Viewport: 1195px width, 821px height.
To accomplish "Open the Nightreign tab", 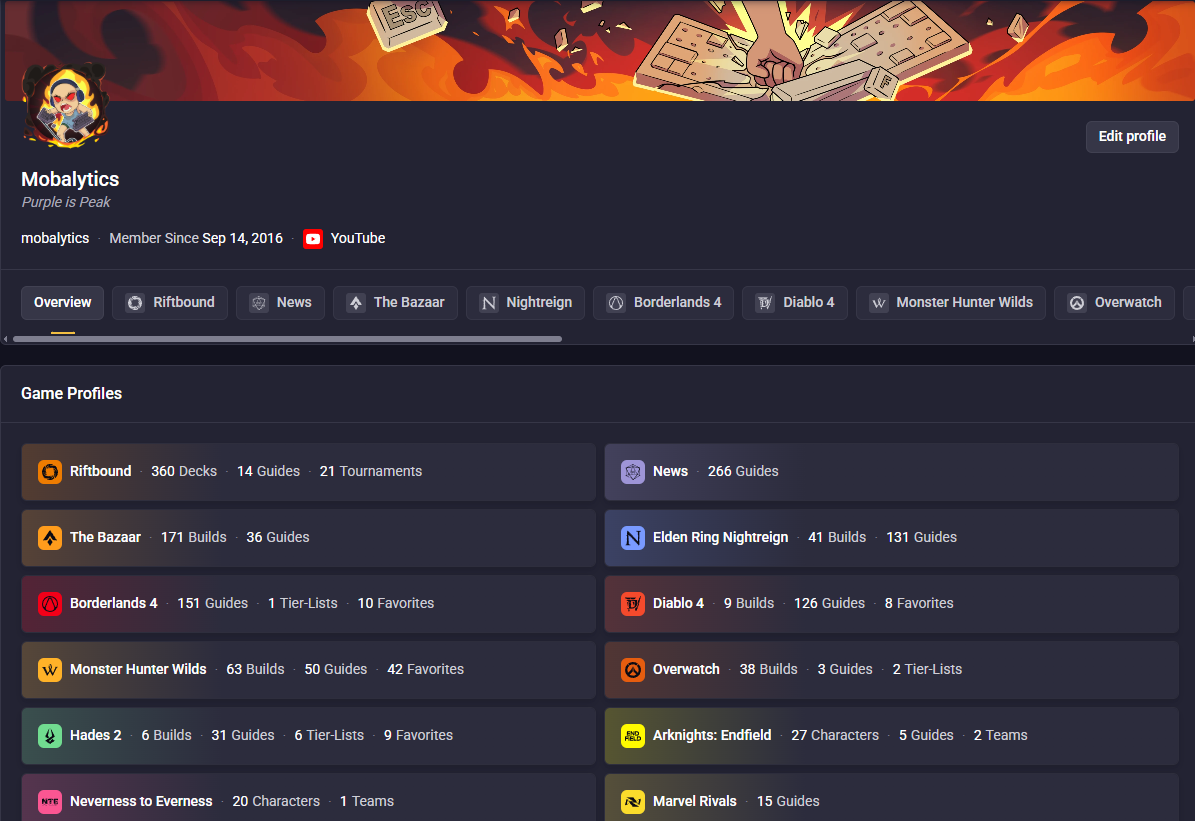I will 525,303.
